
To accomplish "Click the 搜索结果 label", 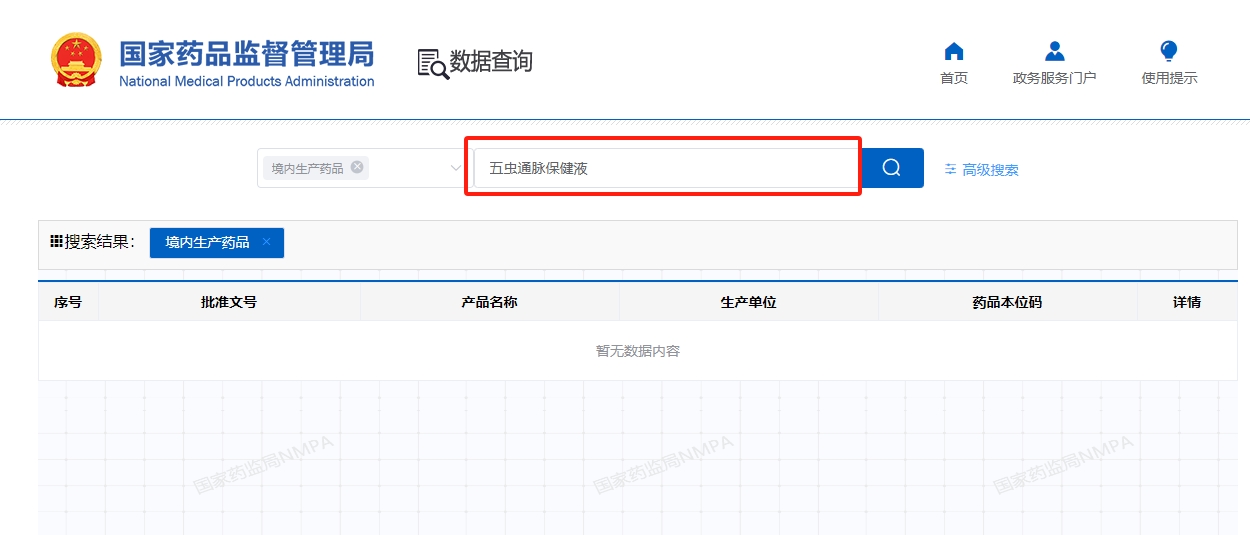I will click(x=100, y=242).
